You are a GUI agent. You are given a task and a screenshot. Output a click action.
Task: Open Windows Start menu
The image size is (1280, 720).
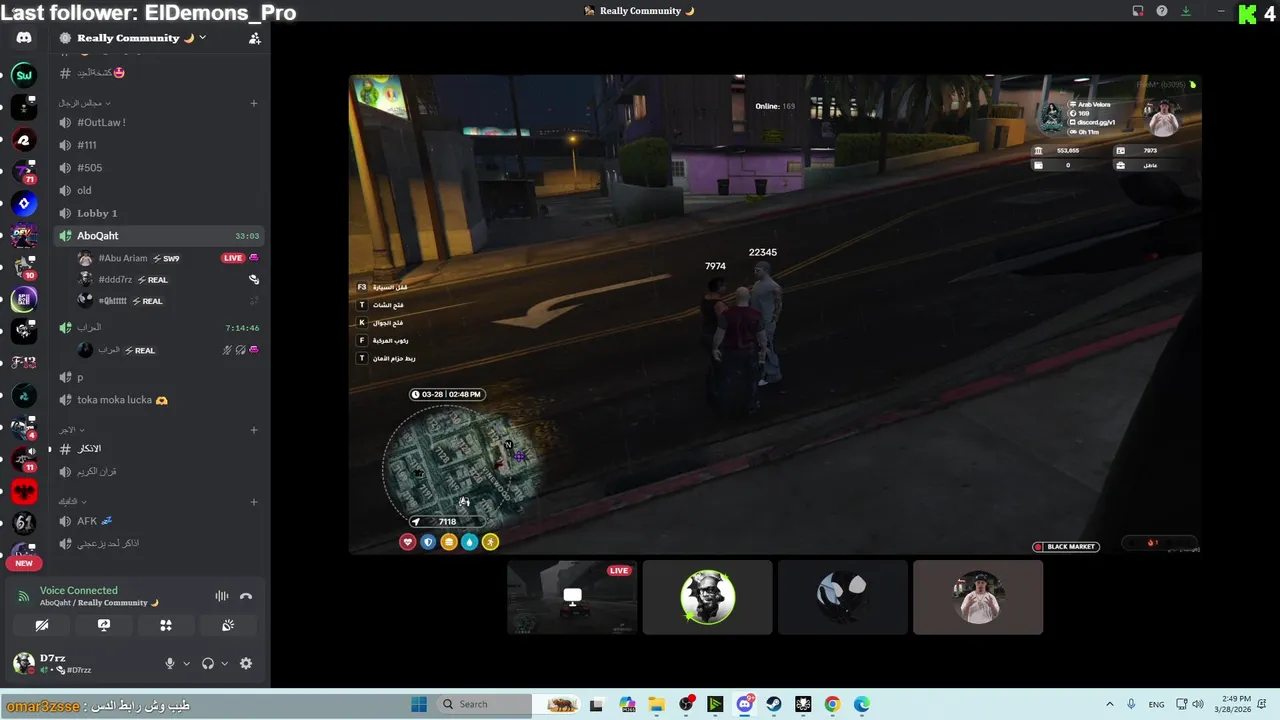coord(419,704)
